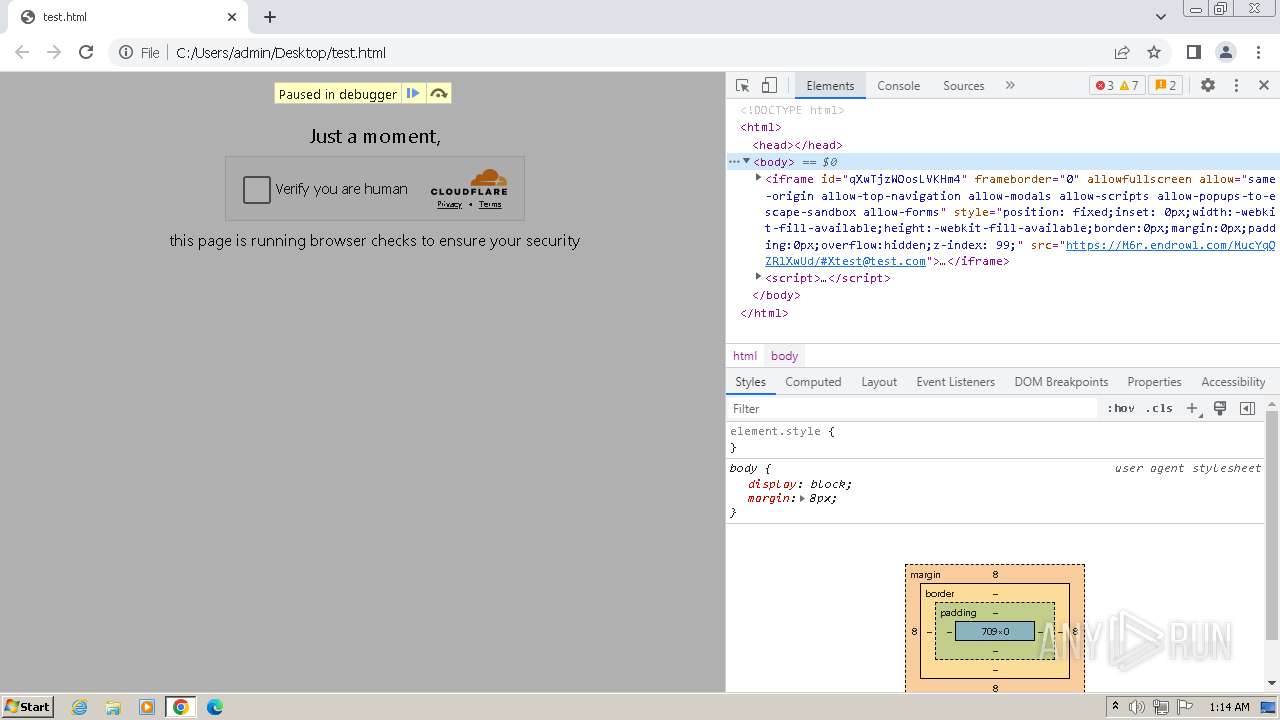The width and height of the screenshot is (1280, 720).
Task: Open the Event Listeners tab
Action: coord(955,382)
